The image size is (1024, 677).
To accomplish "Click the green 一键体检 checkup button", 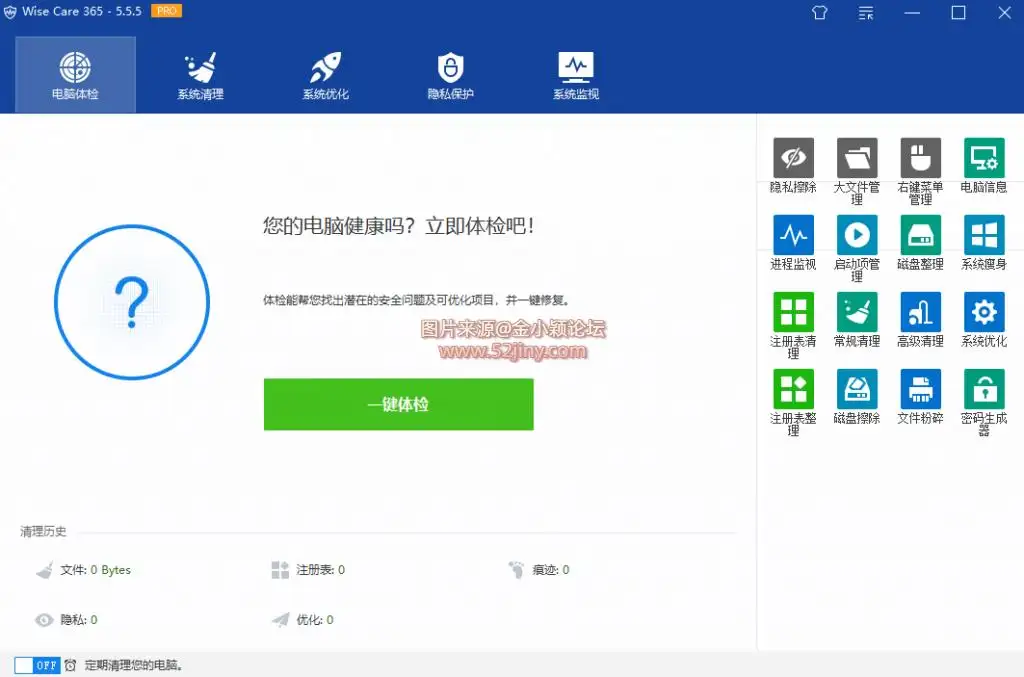I will tap(398, 405).
